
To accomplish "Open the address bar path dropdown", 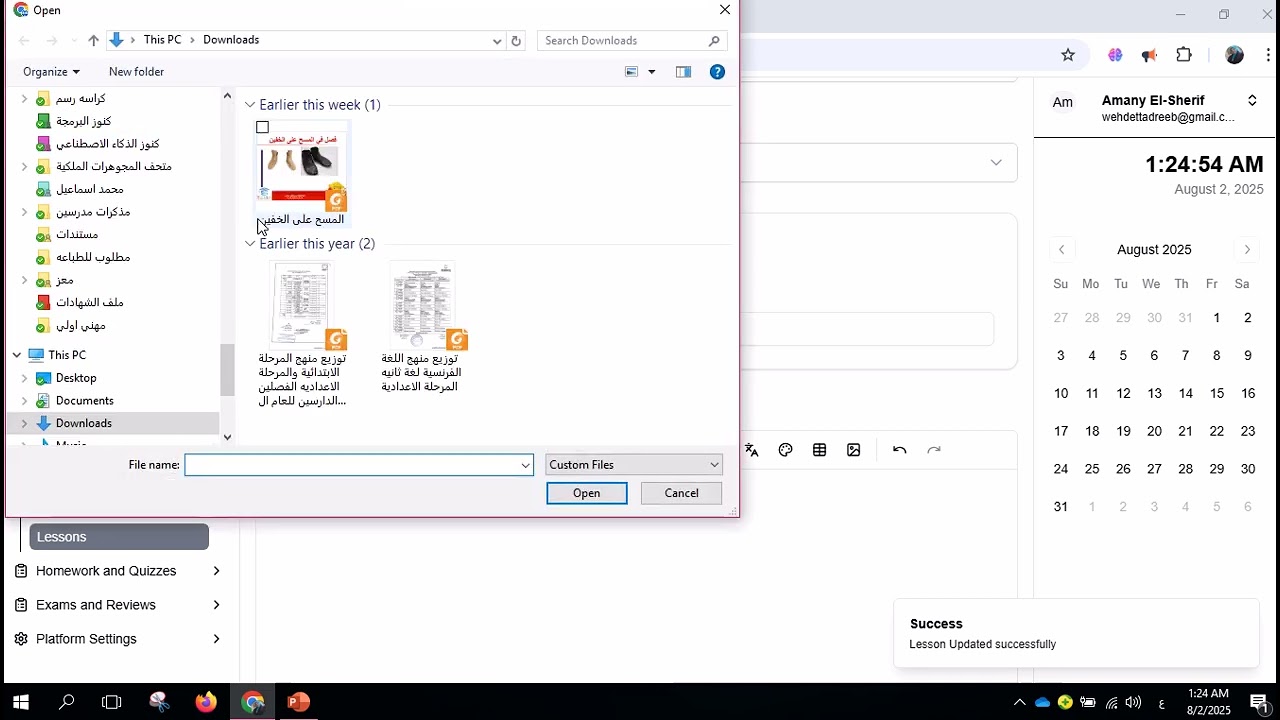I will point(497,41).
